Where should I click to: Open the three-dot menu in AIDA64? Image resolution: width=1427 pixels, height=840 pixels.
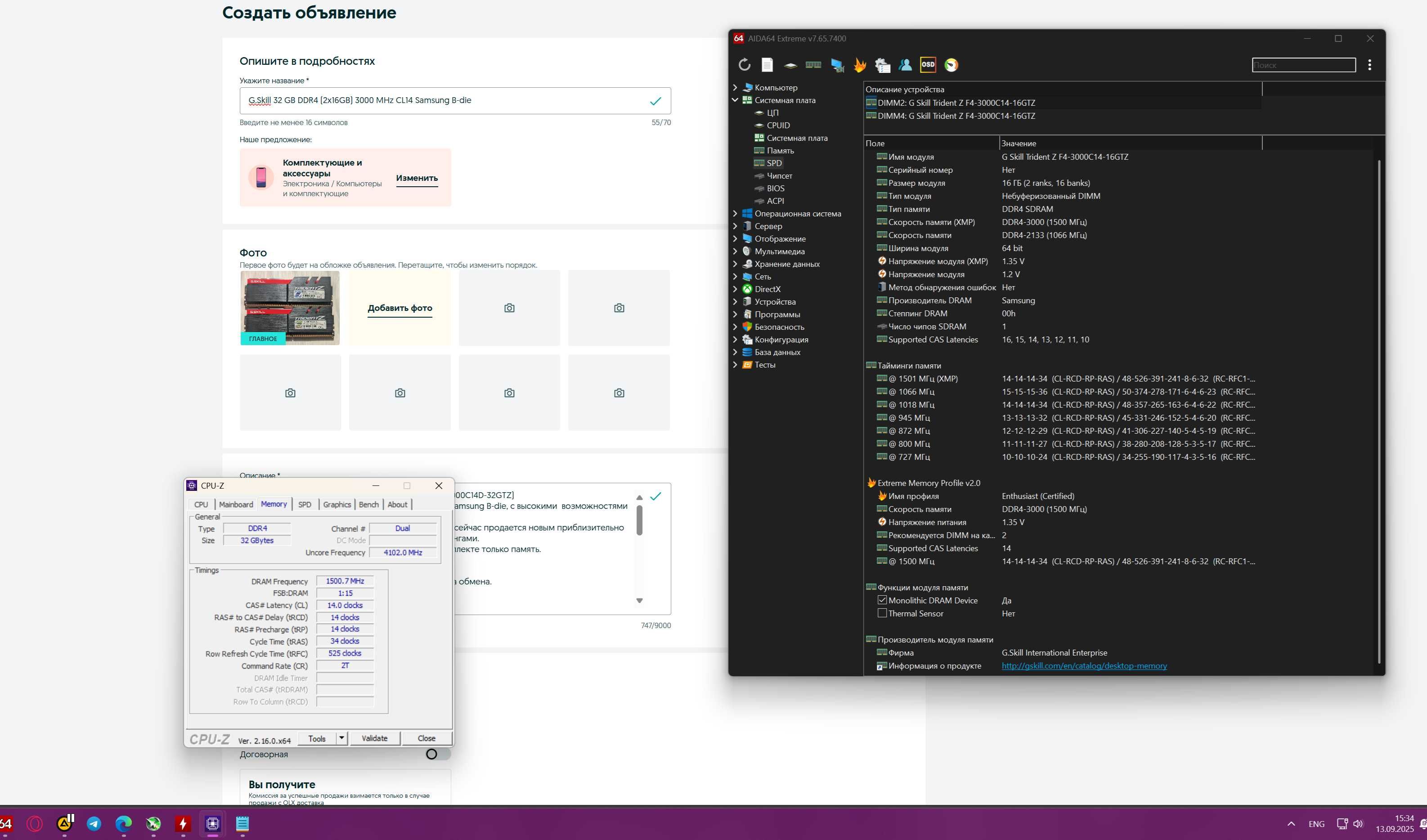[1369, 65]
